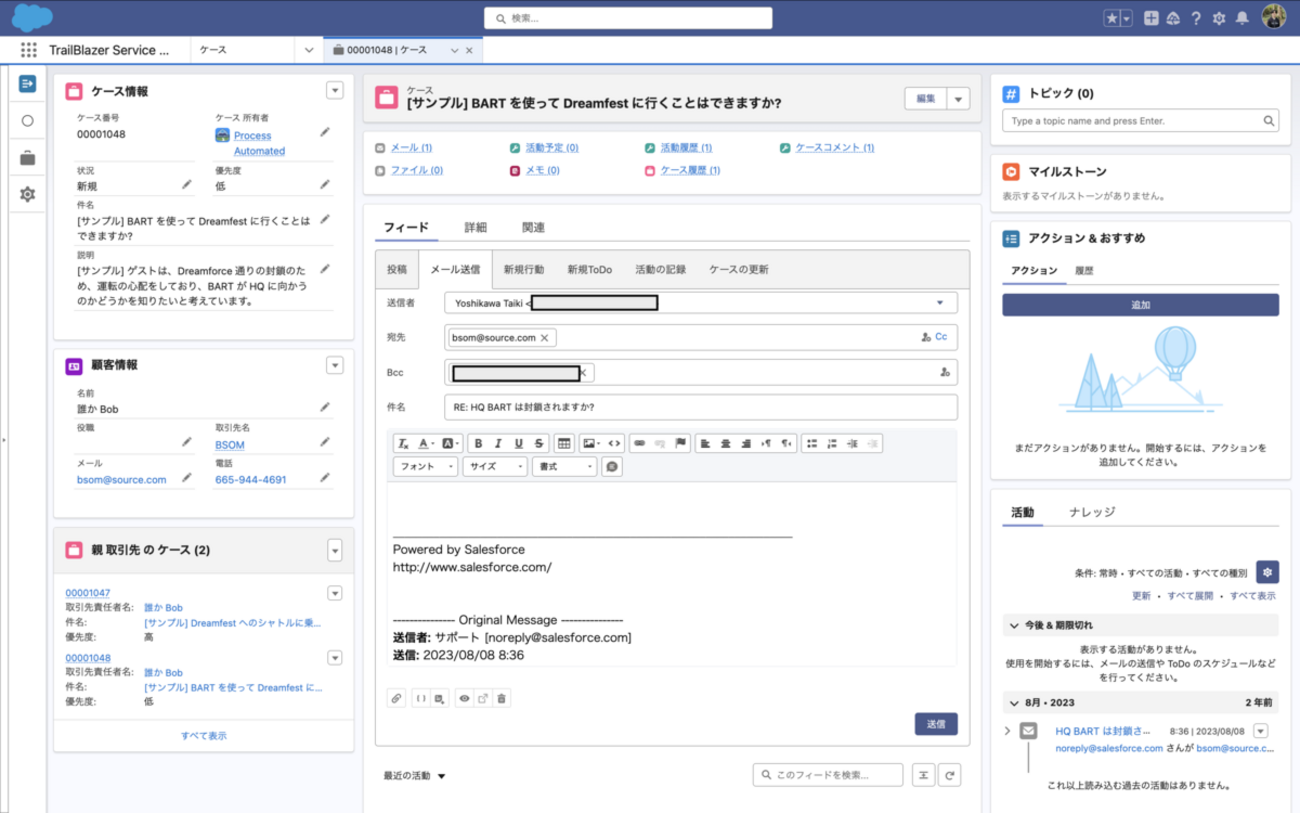Preview the email with eye icon
The image size is (1300, 813).
tap(464, 699)
